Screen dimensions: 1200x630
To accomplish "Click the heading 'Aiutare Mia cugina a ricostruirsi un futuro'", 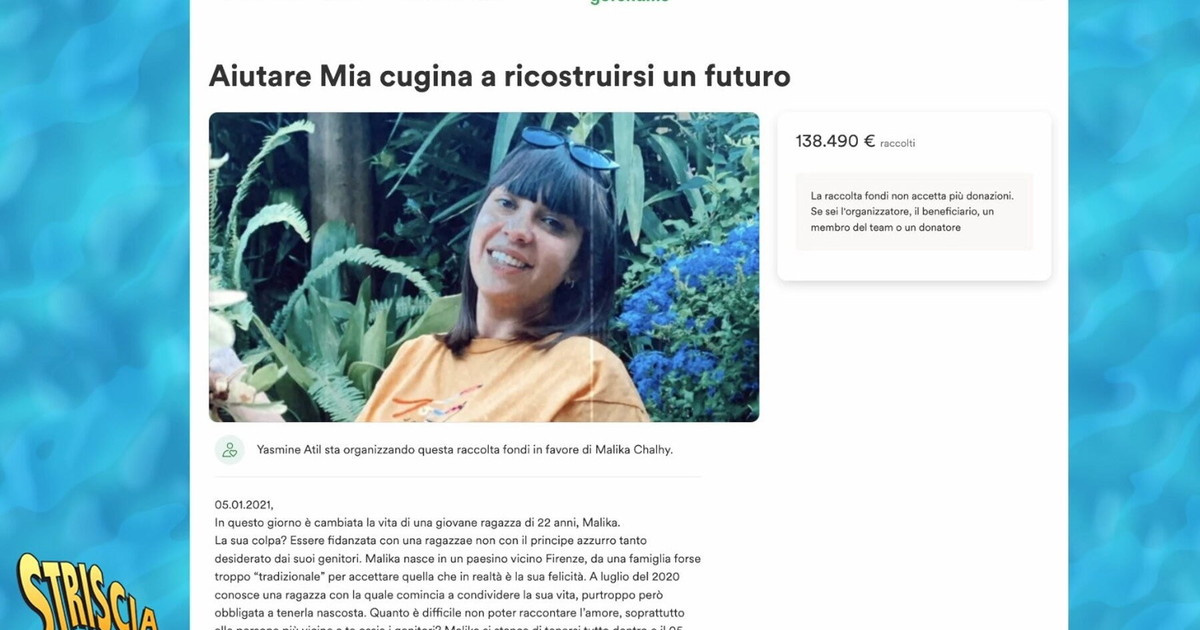I will (x=500, y=76).
